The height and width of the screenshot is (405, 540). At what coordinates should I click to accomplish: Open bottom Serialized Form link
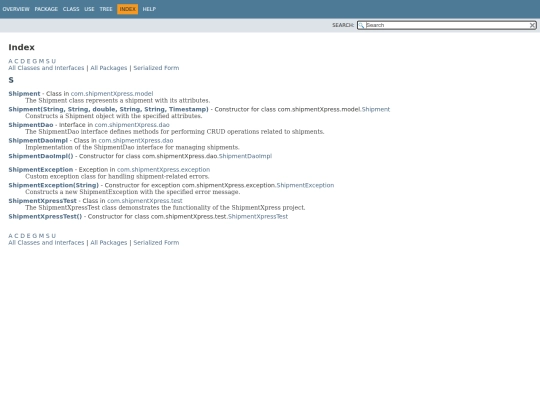tap(156, 242)
